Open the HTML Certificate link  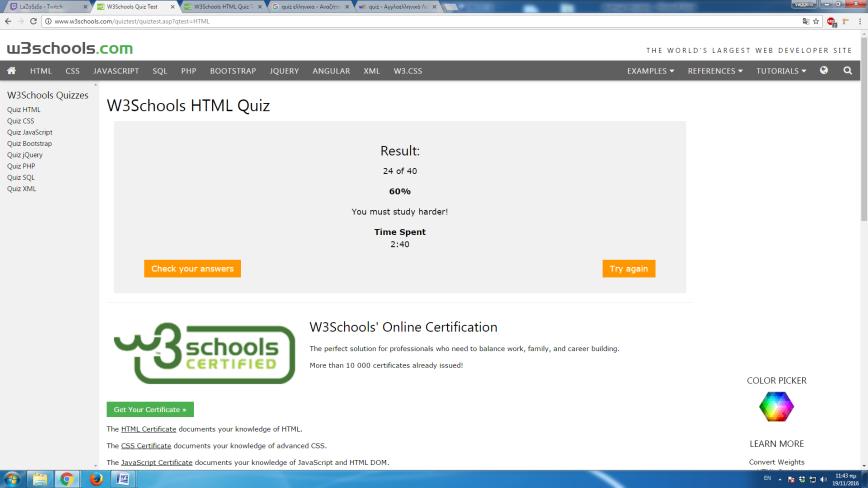point(148,429)
